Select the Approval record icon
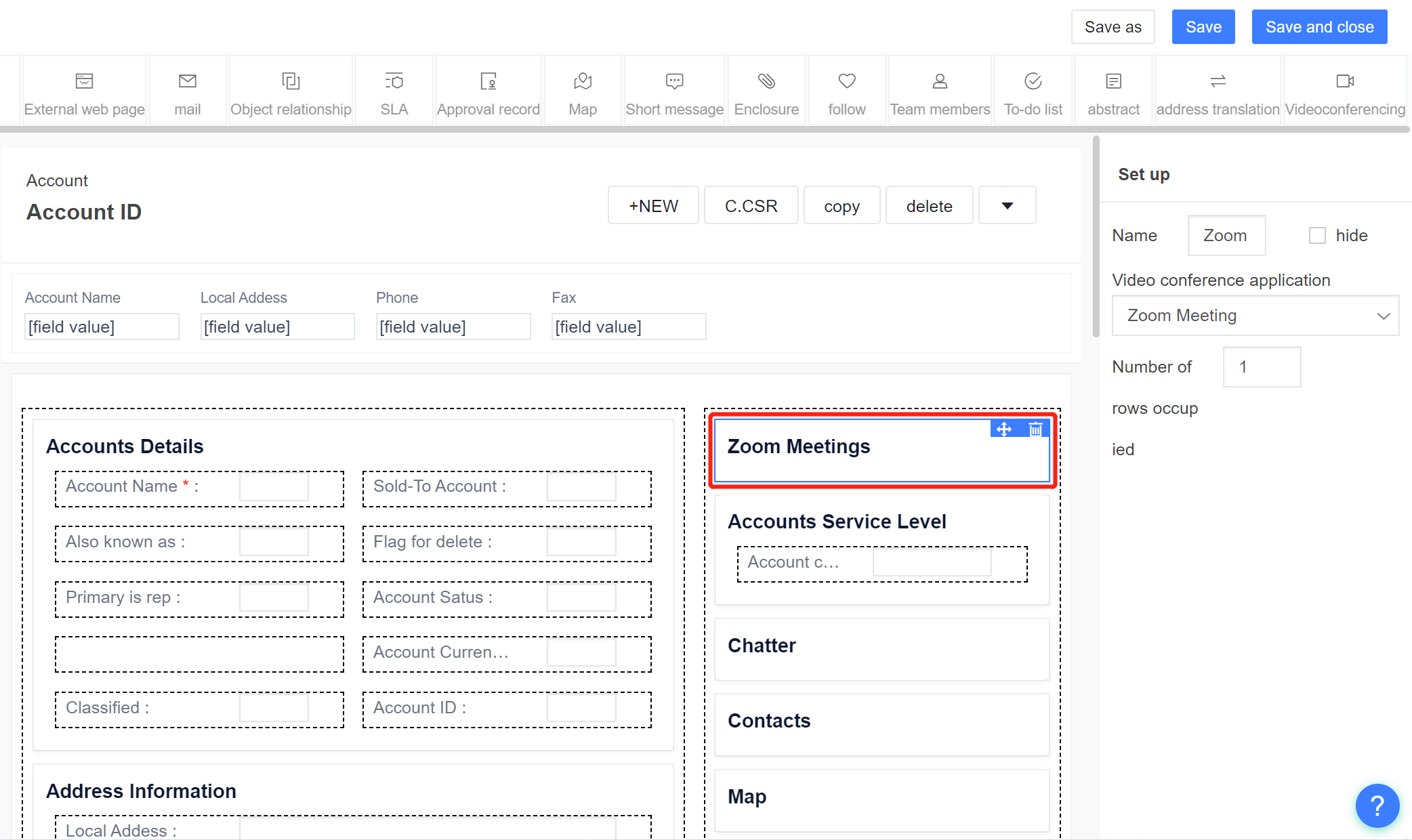The image size is (1412, 840). (489, 81)
